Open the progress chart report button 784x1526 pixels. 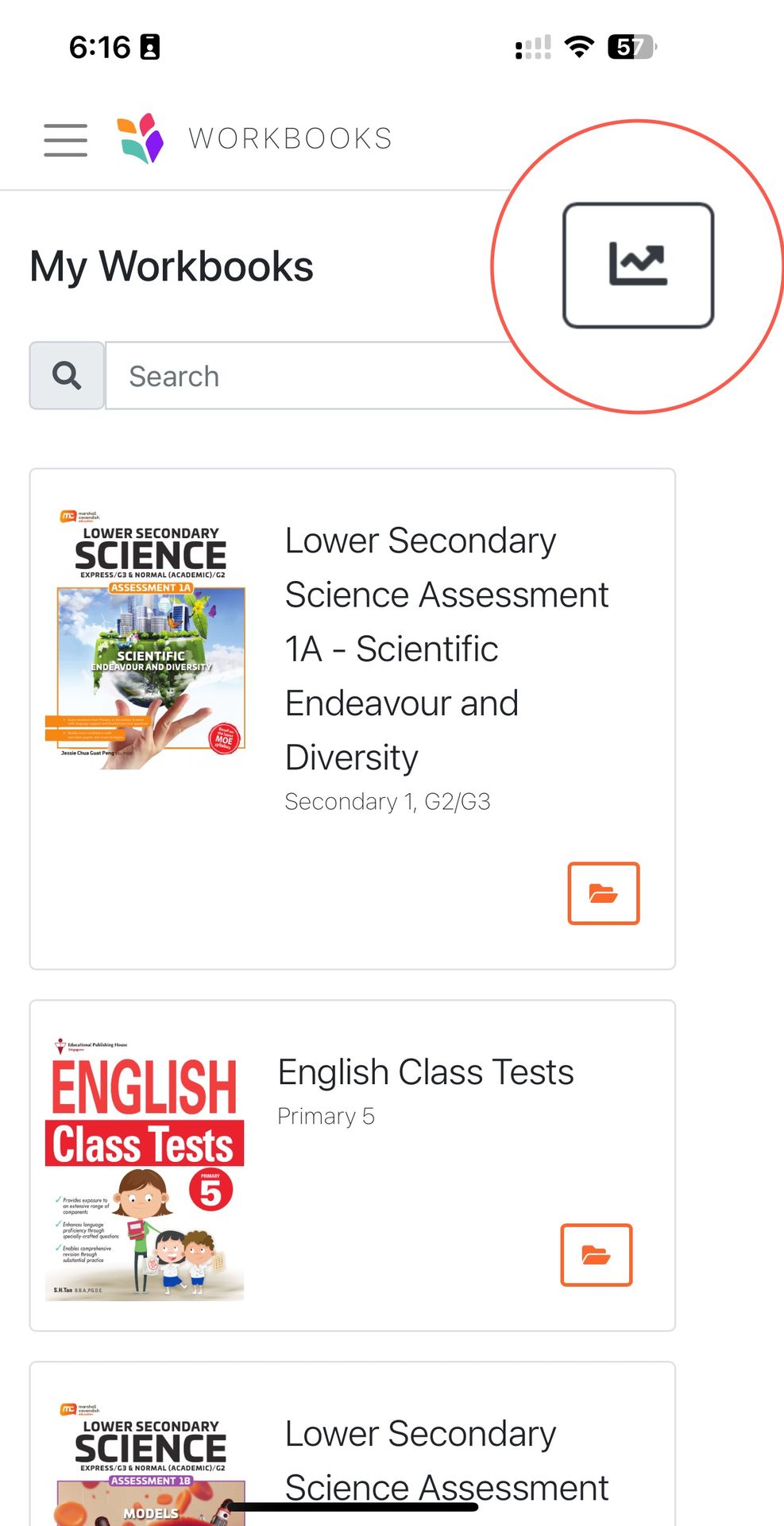point(638,265)
